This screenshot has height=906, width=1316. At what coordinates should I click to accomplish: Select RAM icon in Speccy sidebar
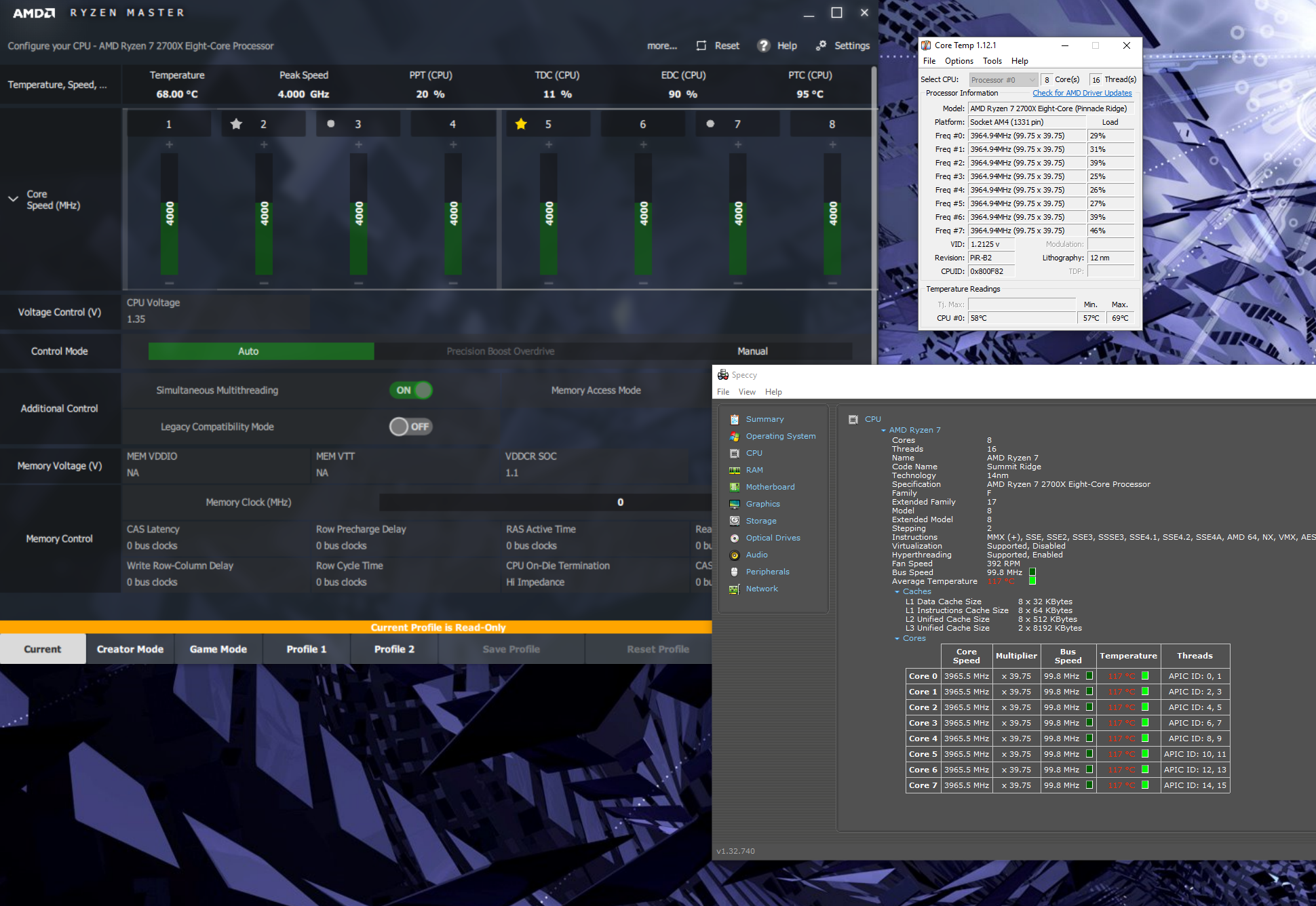coord(734,470)
